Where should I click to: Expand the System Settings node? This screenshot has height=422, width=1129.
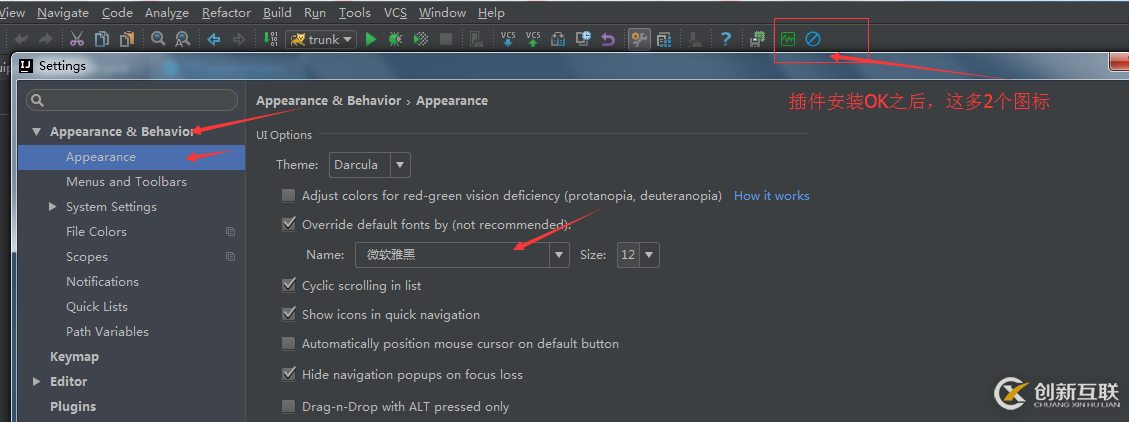[x=53, y=207]
